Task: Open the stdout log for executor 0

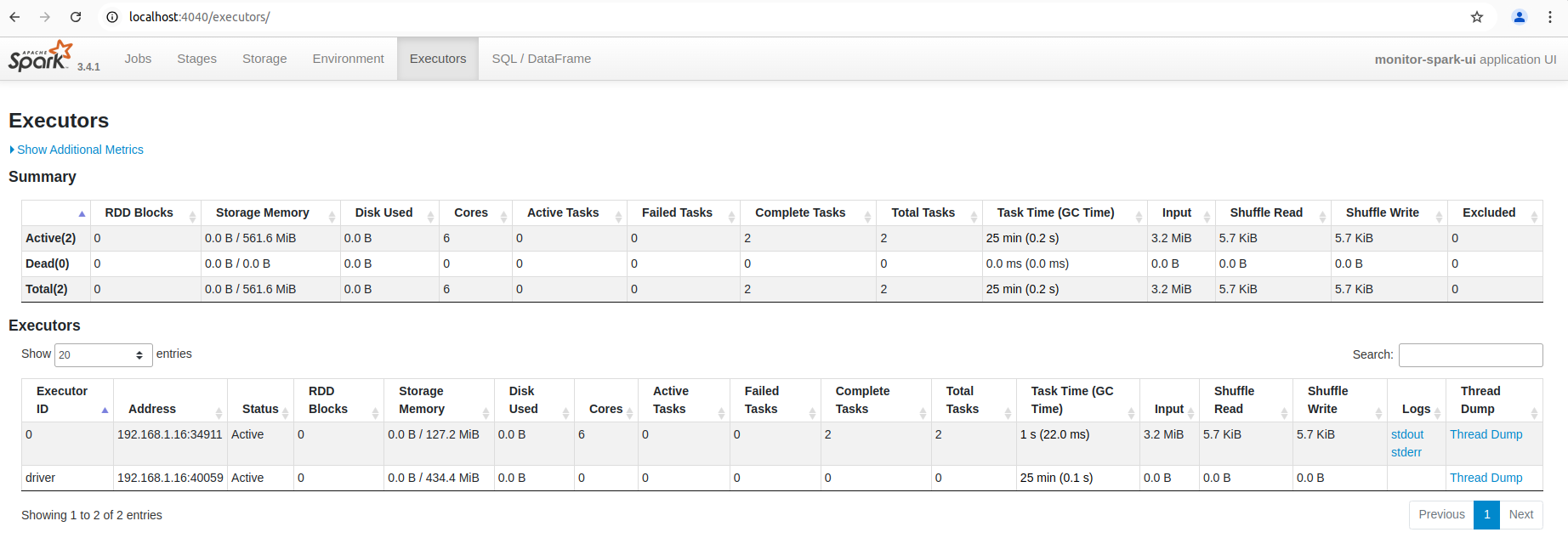Action: [x=1407, y=434]
